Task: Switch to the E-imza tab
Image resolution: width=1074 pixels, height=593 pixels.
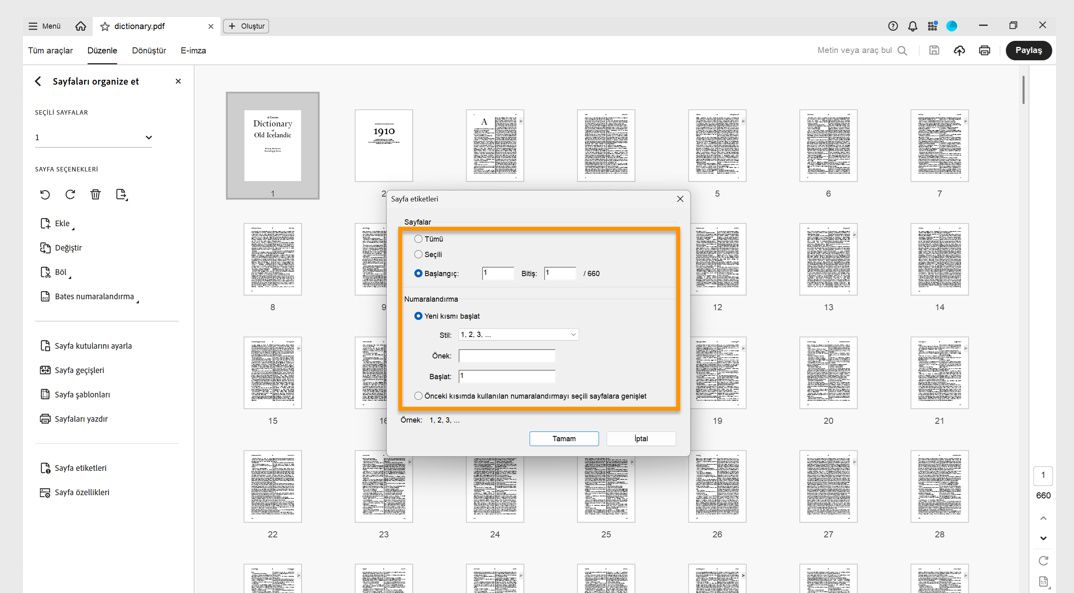Action: tap(193, 51)
